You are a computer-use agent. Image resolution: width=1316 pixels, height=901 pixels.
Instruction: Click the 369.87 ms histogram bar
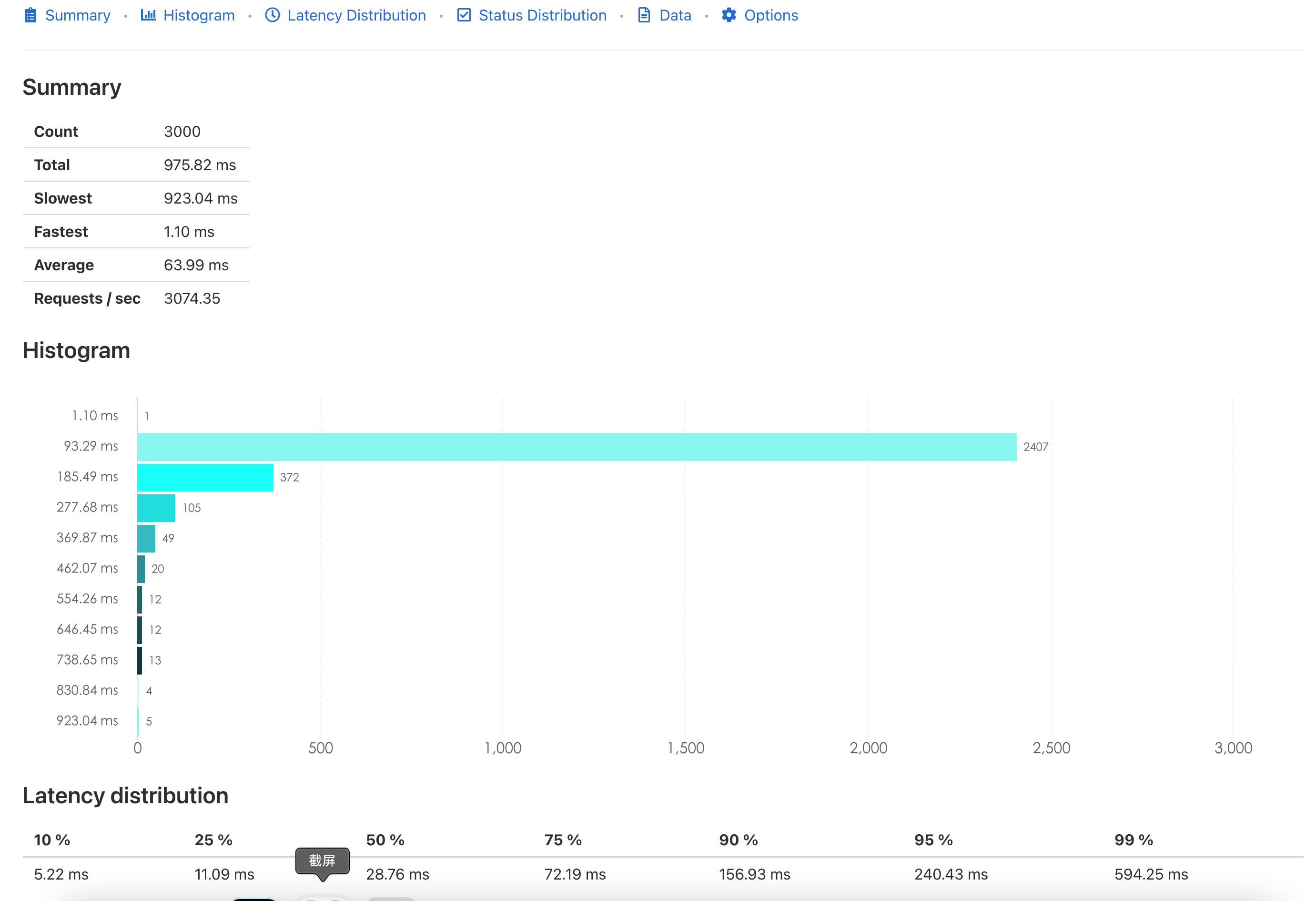(x=146, y=539)
